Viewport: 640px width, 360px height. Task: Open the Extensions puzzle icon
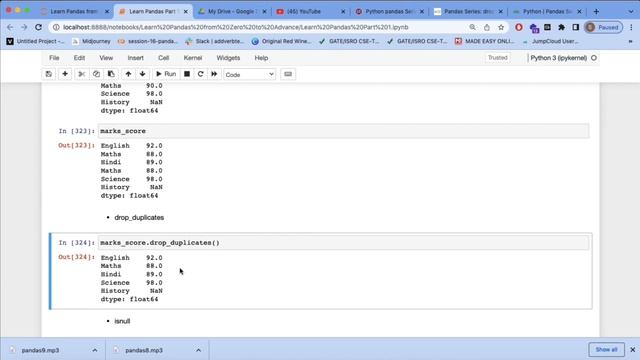(x=562, y=27)
